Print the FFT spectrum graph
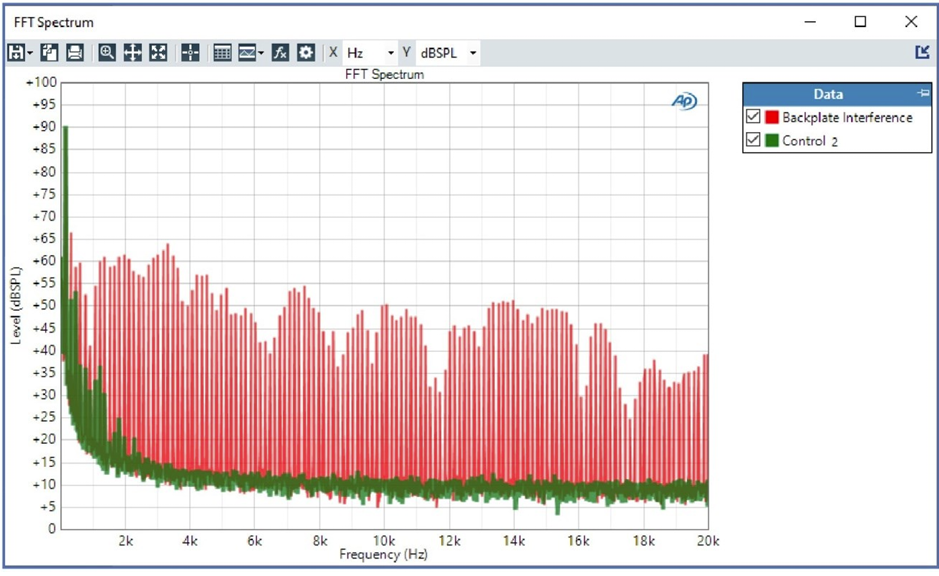Image resolution: width=939 pixels, height=576 pixels. [74, 53]
